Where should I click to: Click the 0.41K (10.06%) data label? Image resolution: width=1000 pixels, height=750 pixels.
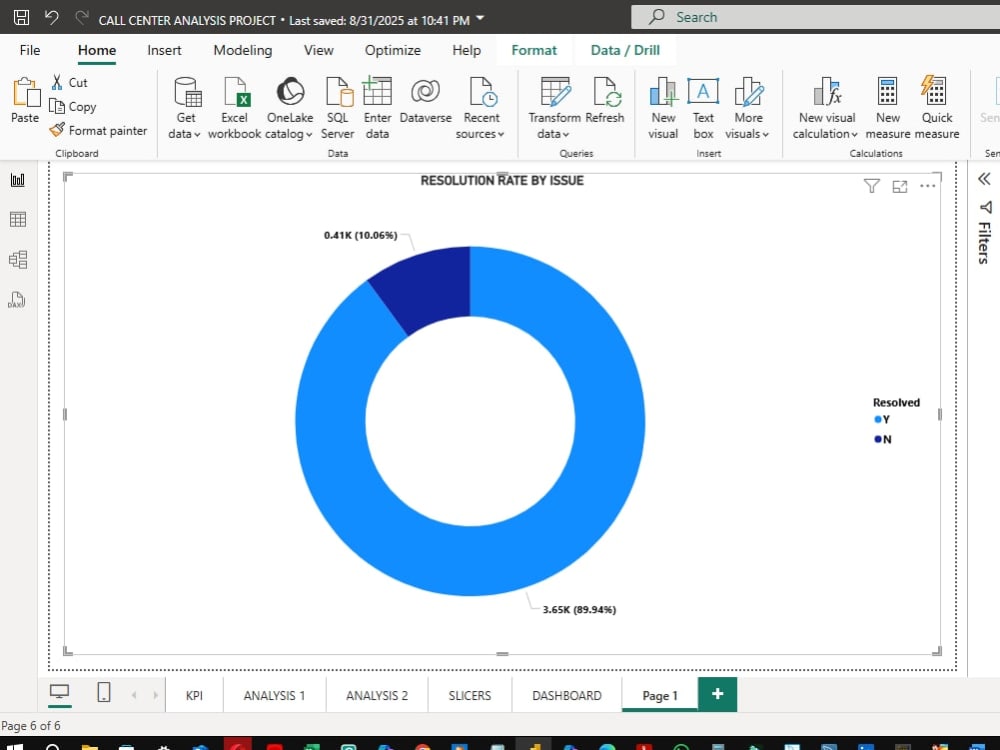tap(360, 235)
